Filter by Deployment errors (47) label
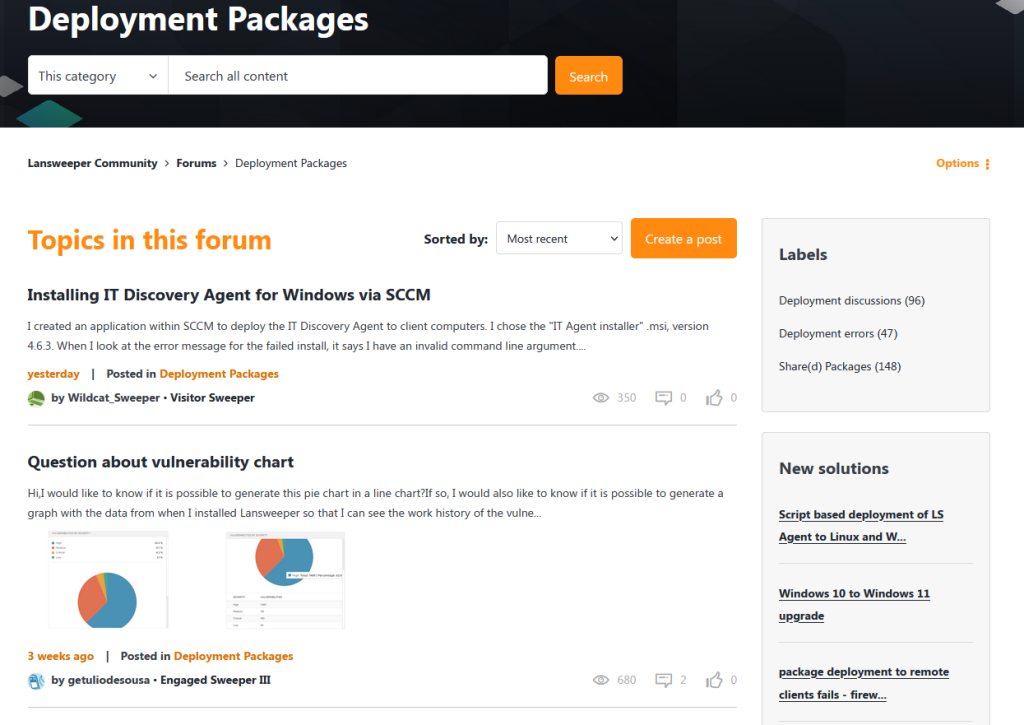The height and width of the screenshot is (725, 1024). (x=838, y=334)
